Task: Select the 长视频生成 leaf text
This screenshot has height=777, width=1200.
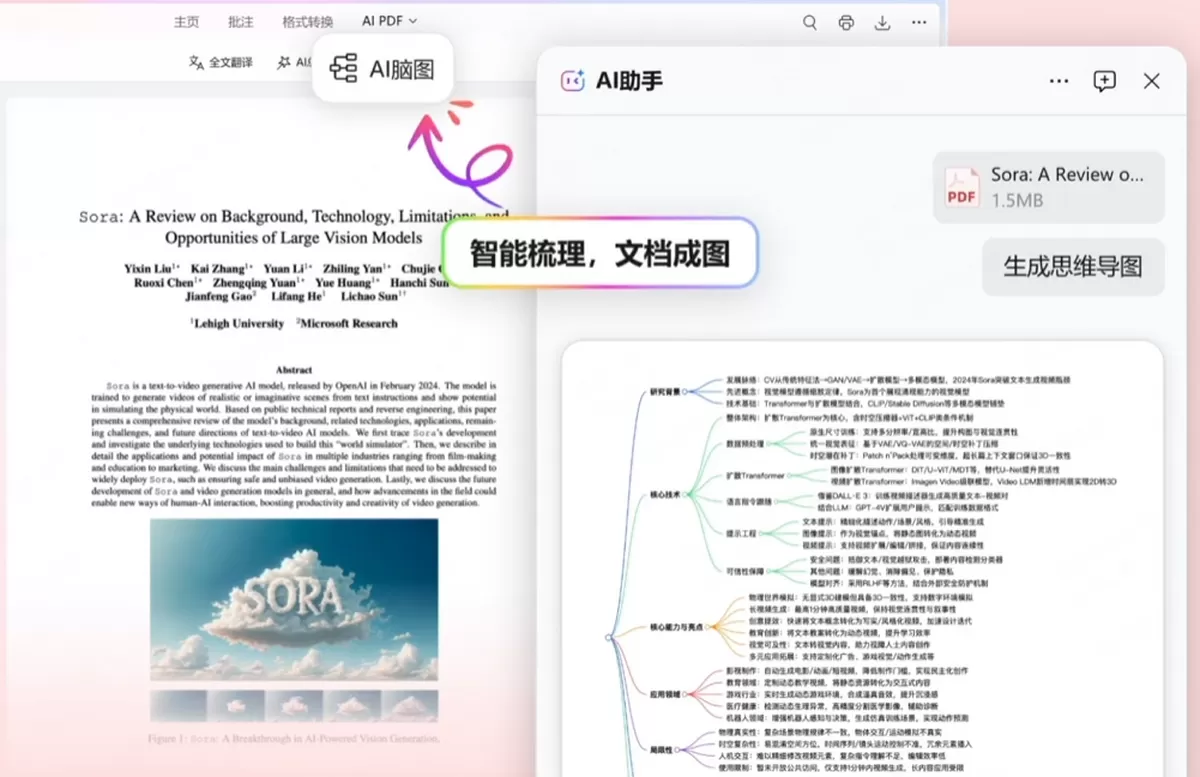Action: (x=851, y=609)
